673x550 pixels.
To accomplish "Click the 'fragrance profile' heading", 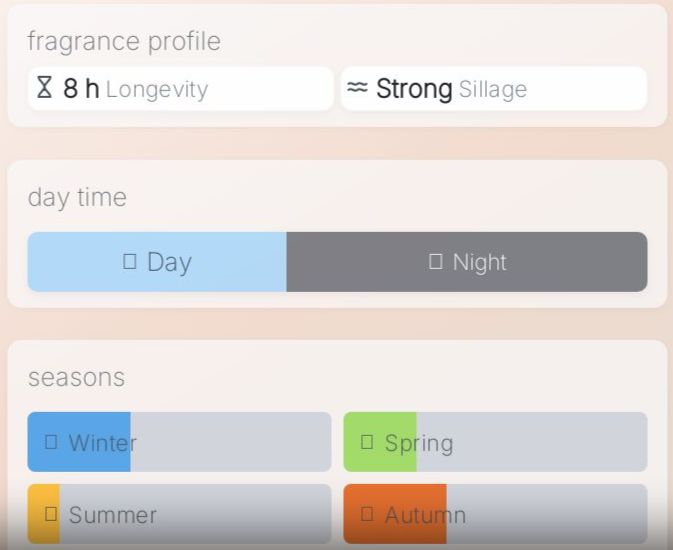I will 124,41.
